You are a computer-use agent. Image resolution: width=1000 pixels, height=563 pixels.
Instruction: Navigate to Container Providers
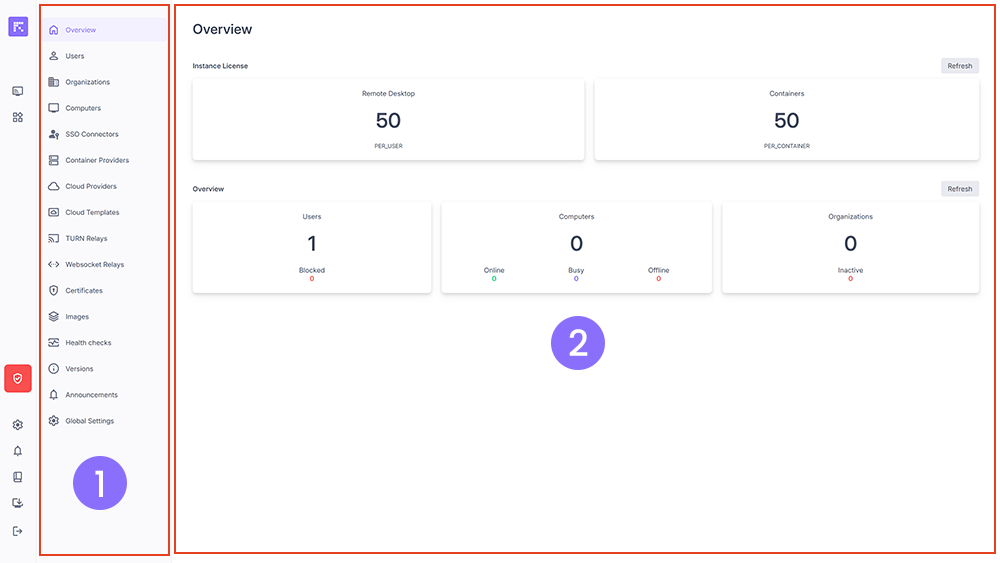point(97,160)
